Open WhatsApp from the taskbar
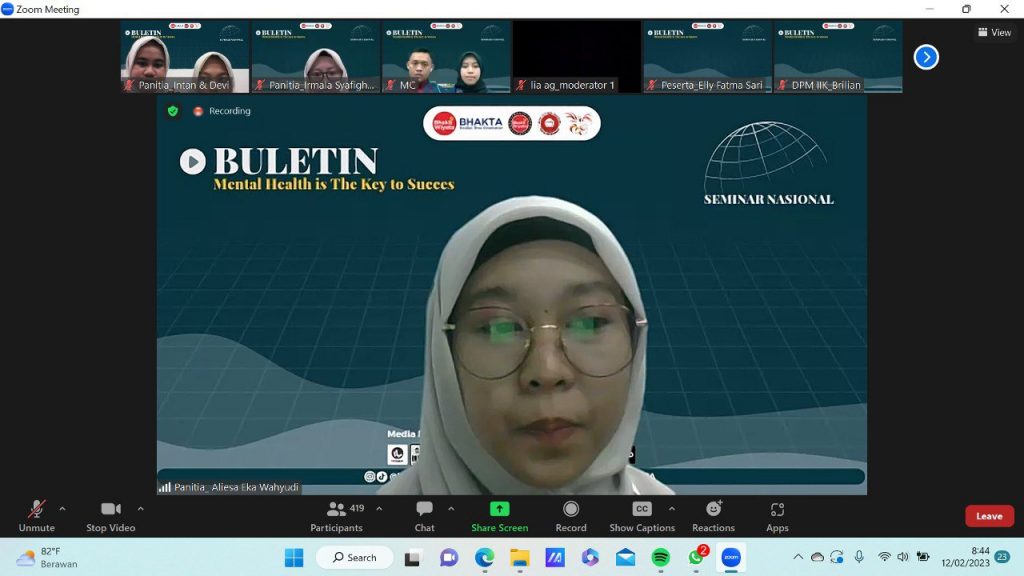 pos(696,557)
